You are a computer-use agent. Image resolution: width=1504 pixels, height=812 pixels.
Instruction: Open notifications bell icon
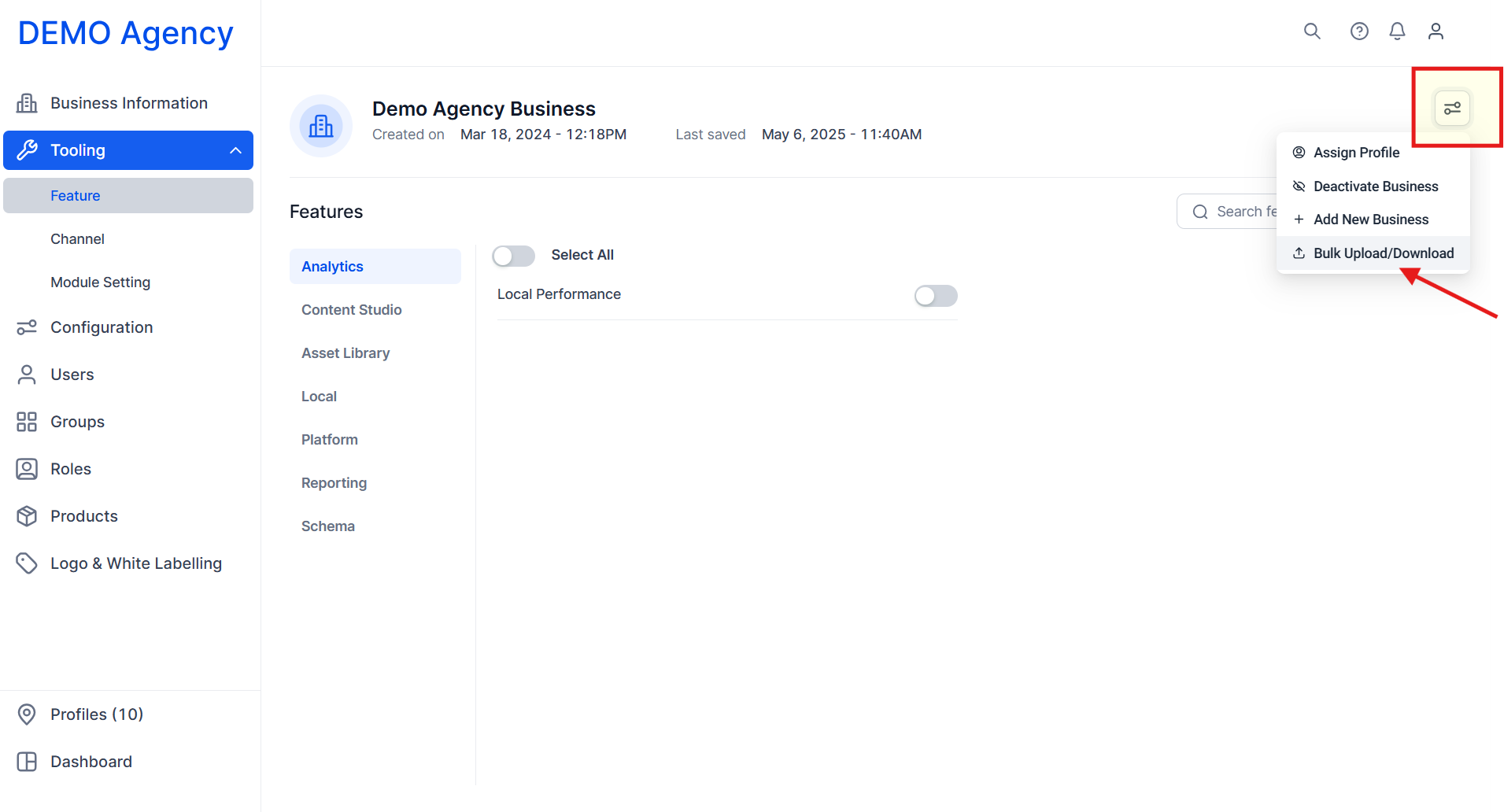click(1397, 31)
